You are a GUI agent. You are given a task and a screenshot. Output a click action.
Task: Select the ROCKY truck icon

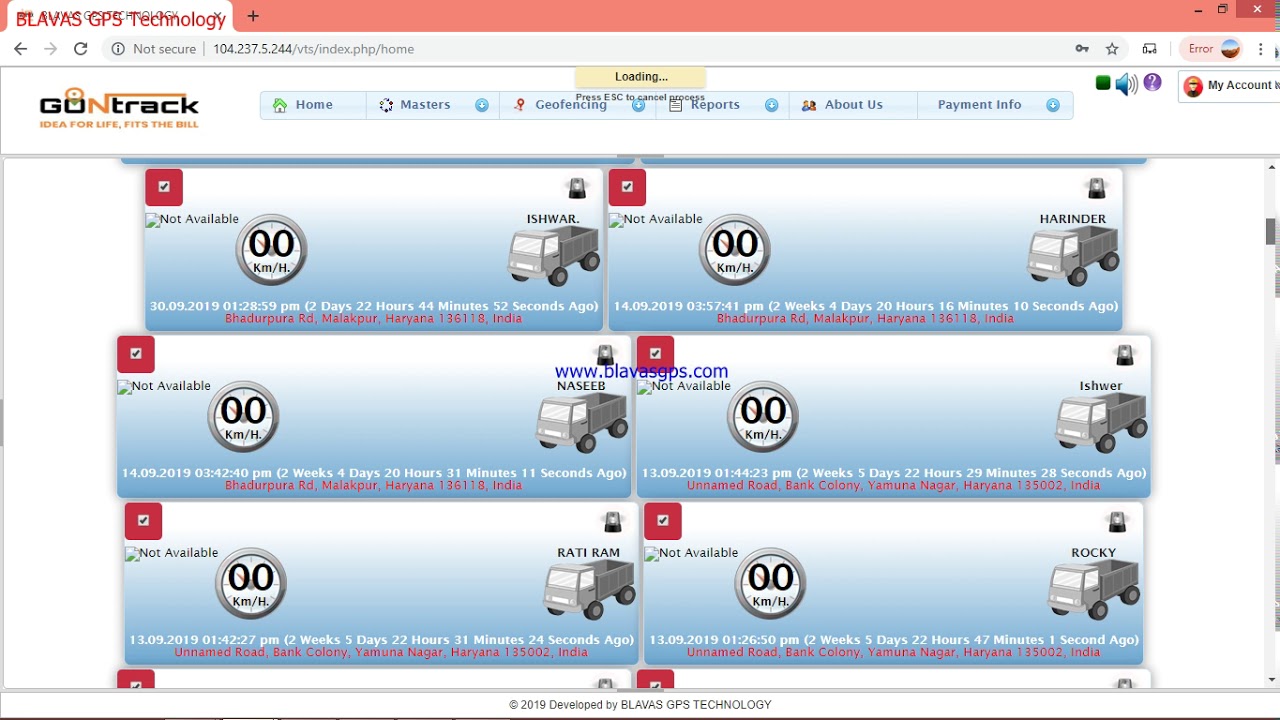click(1093, 590)
